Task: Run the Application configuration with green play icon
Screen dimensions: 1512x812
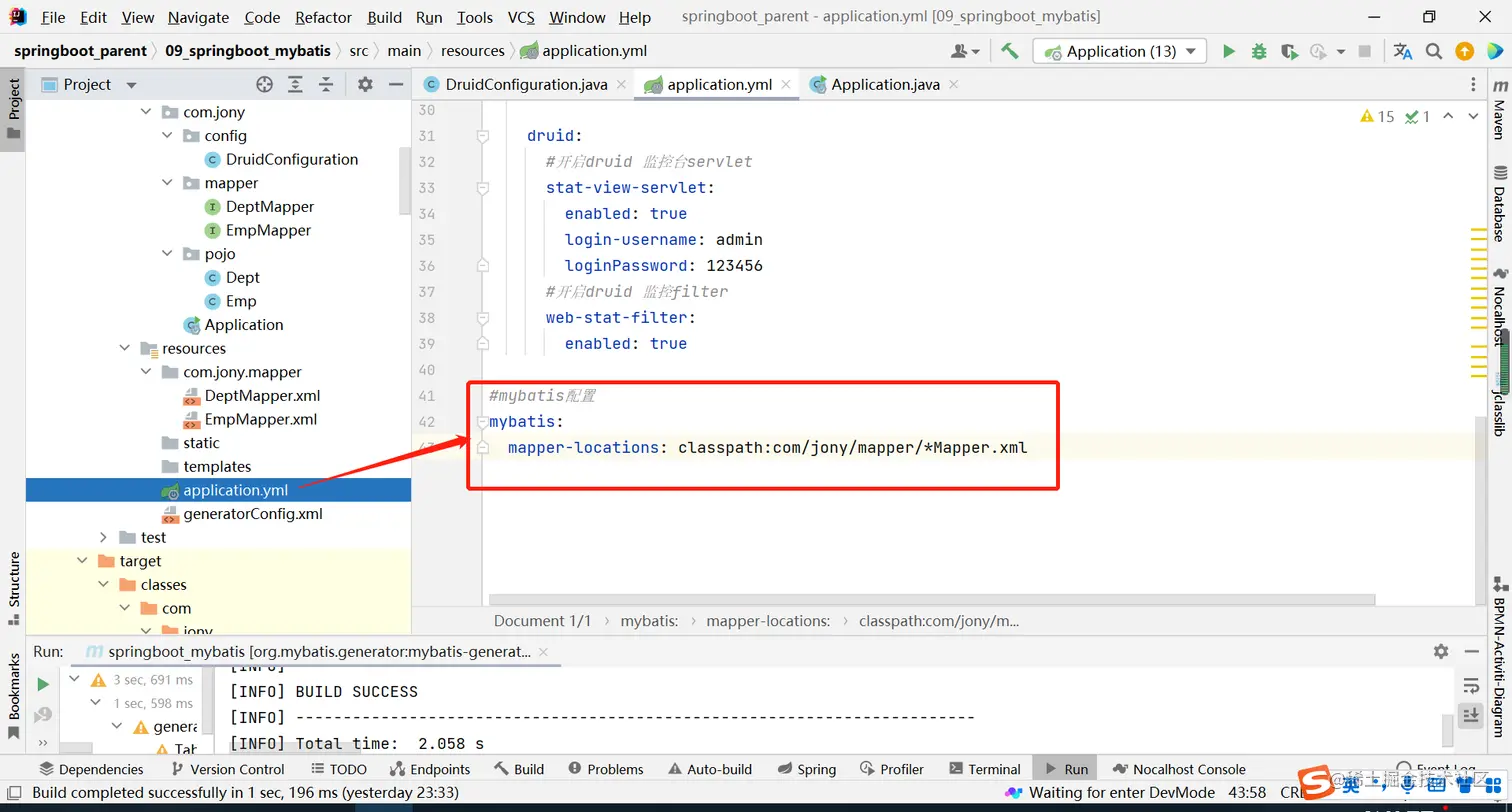Action: [1229, 51]
